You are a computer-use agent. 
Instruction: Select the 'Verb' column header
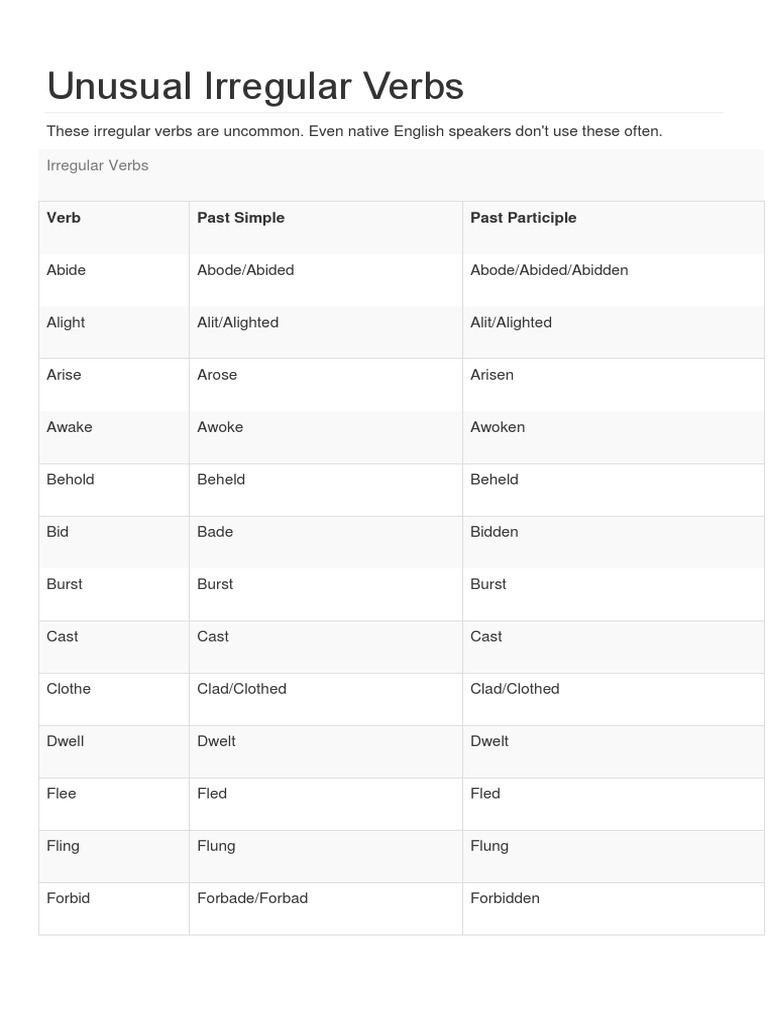(64, 218)
